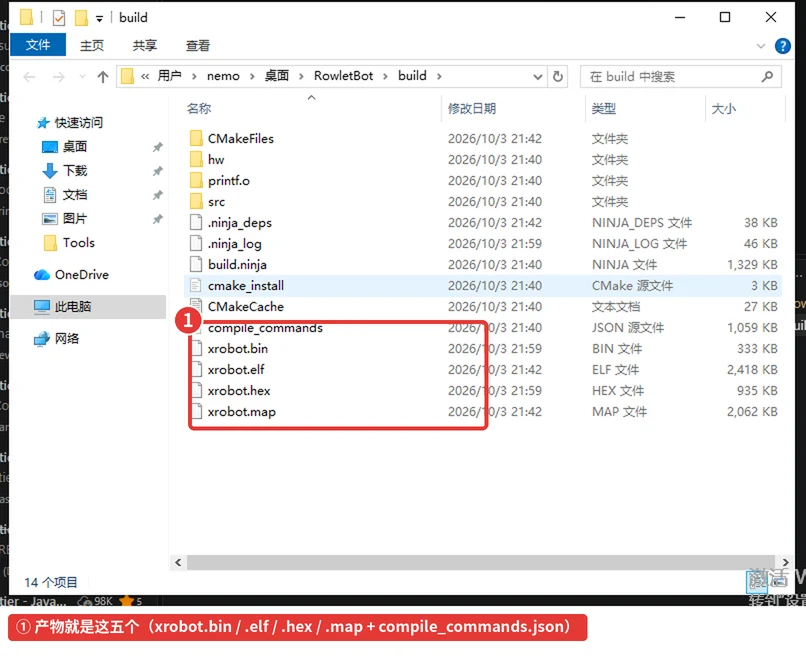Select the hw folder icon
The width and height of the screenshot is (806, 658).
196,159
